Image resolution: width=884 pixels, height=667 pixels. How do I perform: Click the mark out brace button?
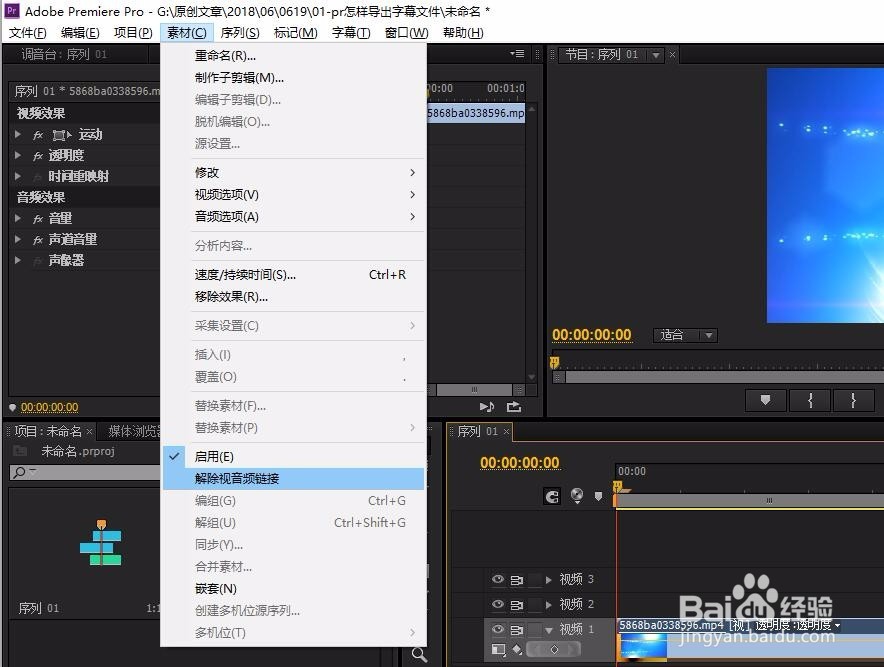click(854, 400)
